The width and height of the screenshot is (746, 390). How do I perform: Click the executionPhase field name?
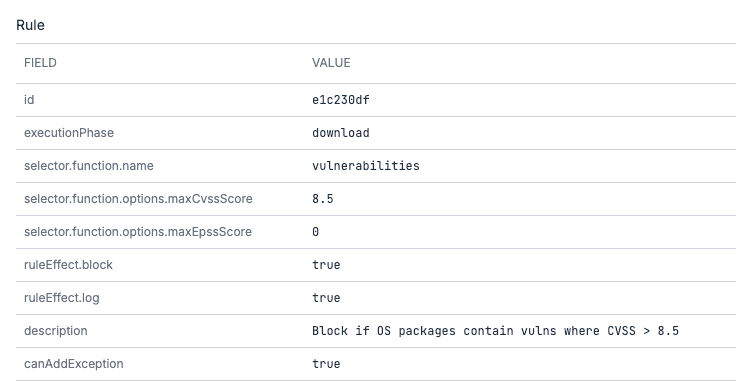click(x=69, y=133)
